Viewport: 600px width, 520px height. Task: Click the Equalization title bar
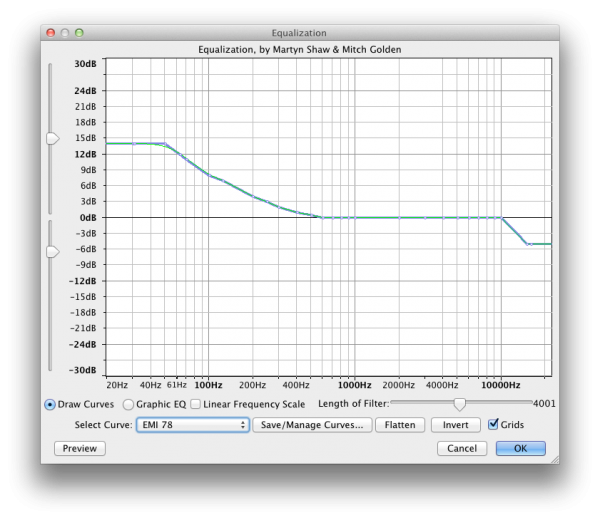click(300, 33)
